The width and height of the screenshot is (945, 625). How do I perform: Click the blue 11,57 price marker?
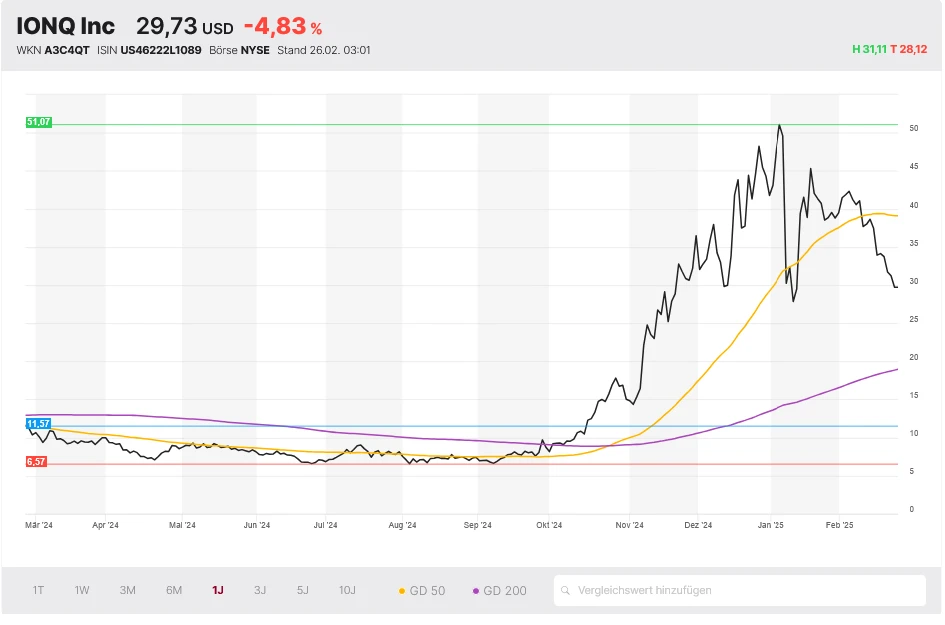38,424
